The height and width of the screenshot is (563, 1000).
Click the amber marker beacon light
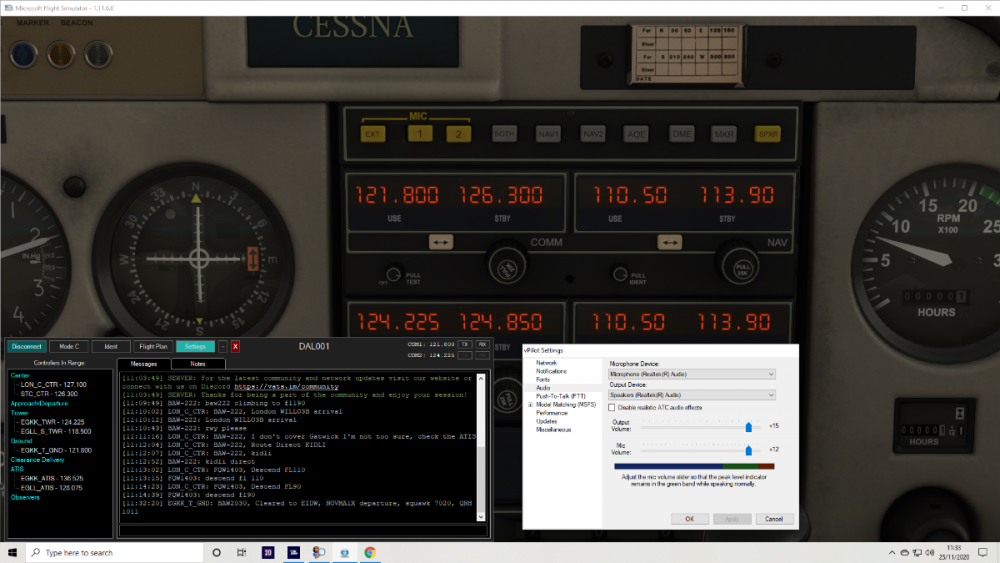[x=61, y=55]
